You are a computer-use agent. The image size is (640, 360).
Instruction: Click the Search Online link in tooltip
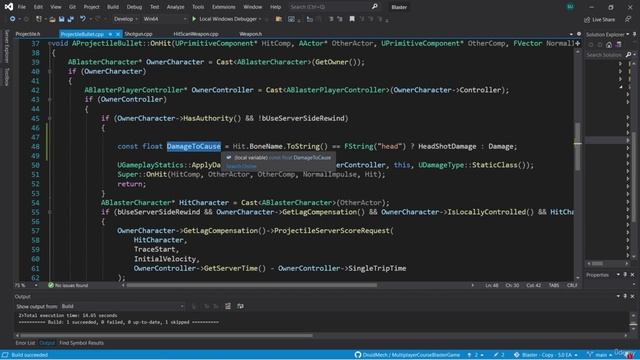tap(241, 166)
